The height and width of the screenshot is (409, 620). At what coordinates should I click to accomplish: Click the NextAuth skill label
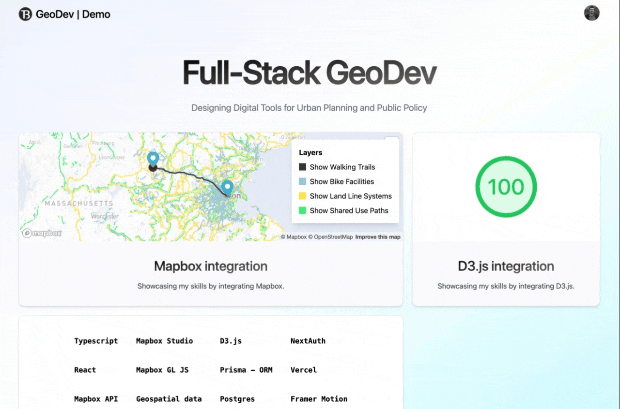pos(308,341)
